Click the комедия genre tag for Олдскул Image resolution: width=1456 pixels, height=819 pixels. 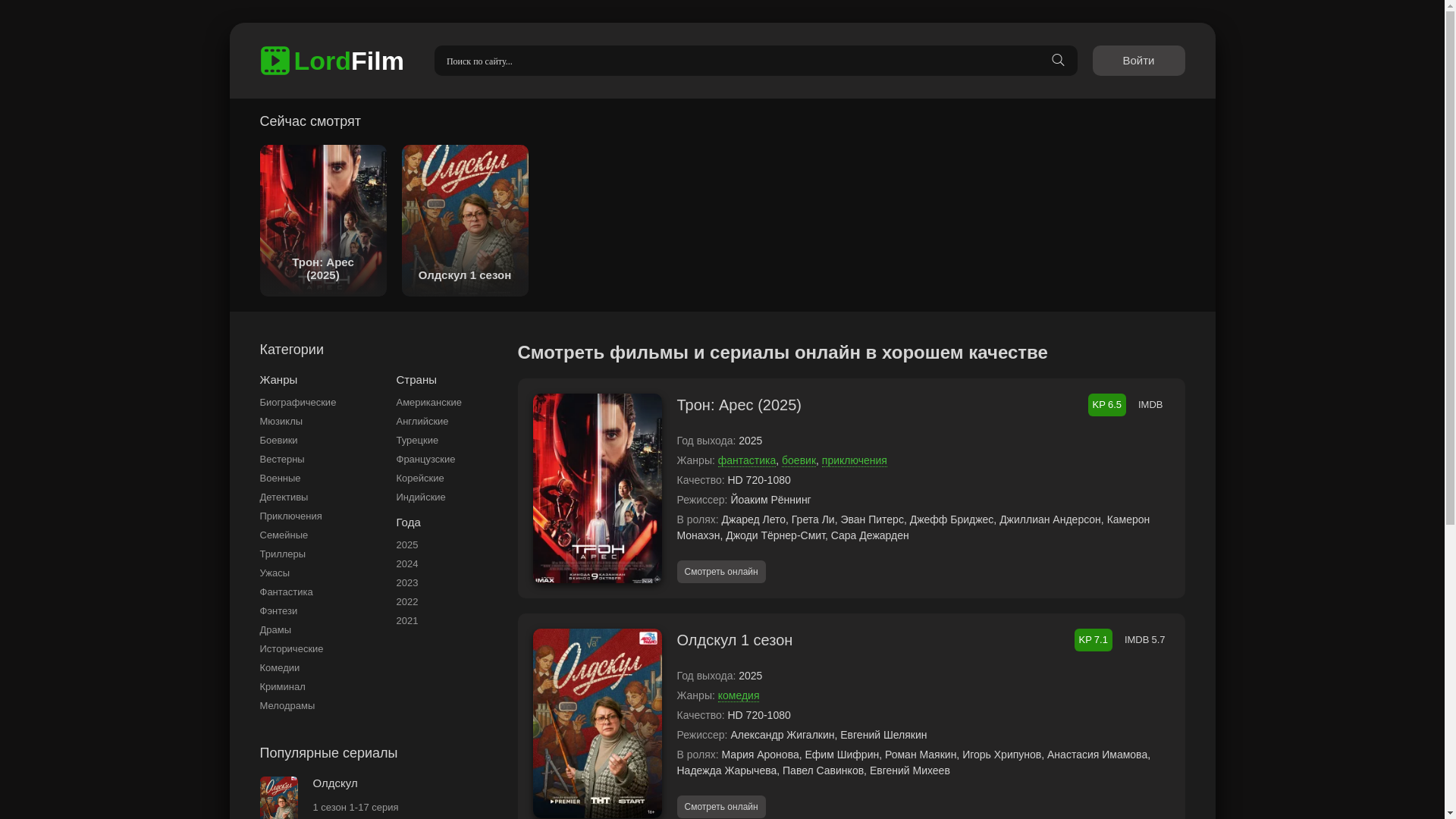(x=738, y=696)
